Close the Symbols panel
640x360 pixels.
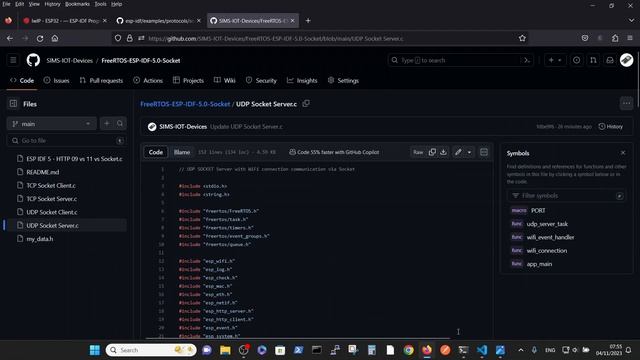coord(623,153)
